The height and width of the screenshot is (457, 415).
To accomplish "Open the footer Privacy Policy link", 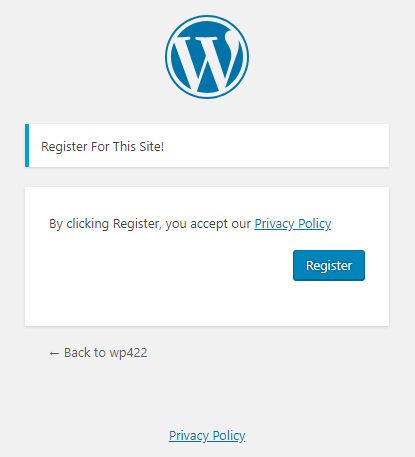I will coord(207,436).
